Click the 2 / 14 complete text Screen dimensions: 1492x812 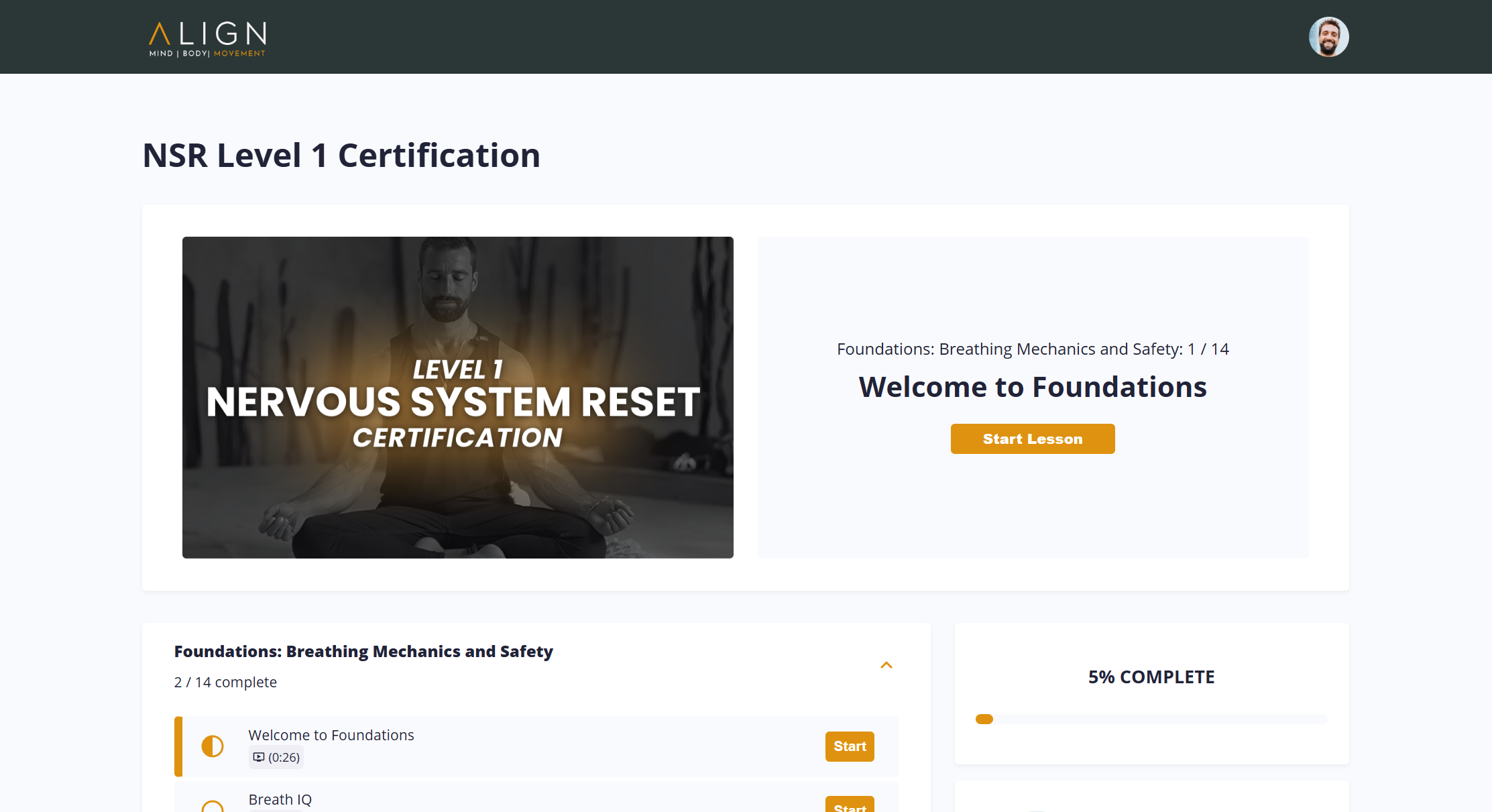[x=225, y=682]
